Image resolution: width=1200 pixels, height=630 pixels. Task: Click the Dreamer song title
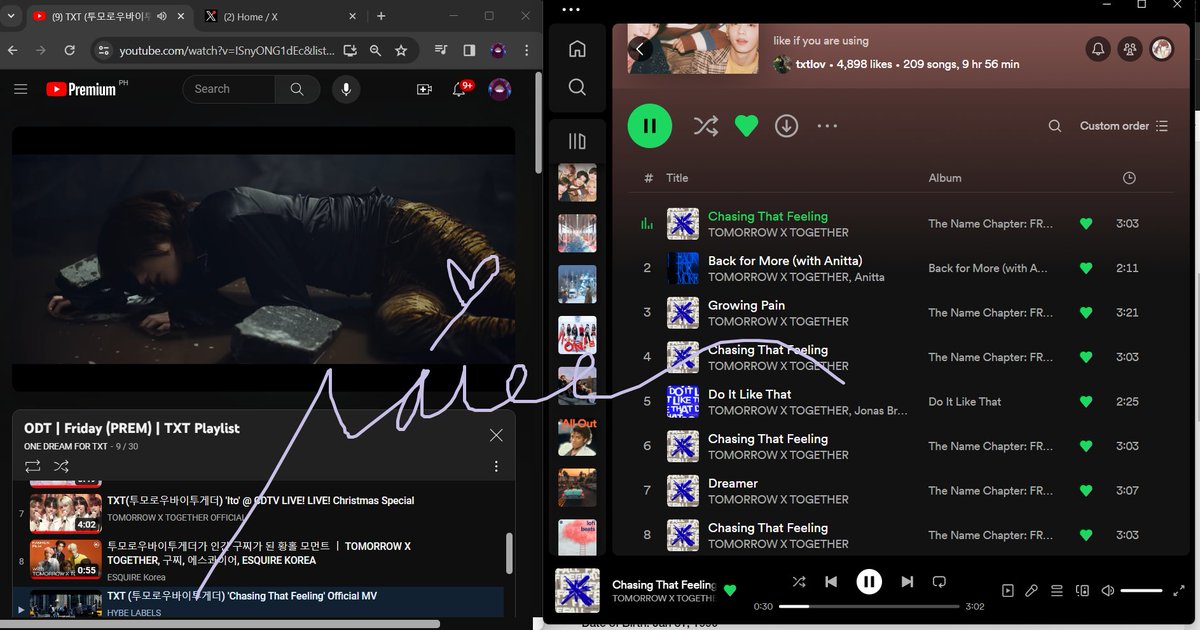(x=733, y=483)
